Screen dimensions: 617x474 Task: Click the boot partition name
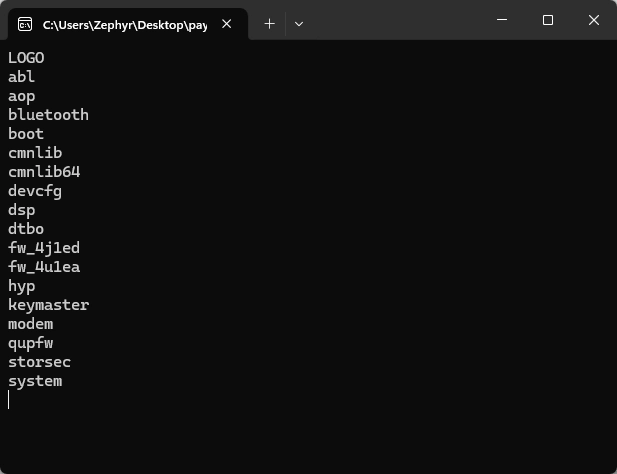coord(26,134)
